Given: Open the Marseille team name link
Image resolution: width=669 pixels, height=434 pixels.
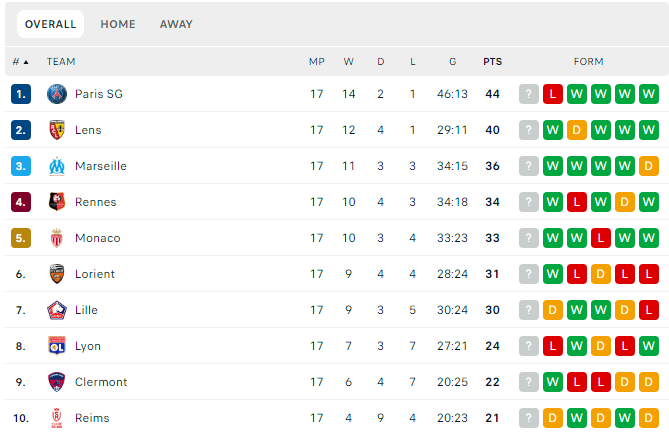Looking at the screenshot, I should (100, 166).
